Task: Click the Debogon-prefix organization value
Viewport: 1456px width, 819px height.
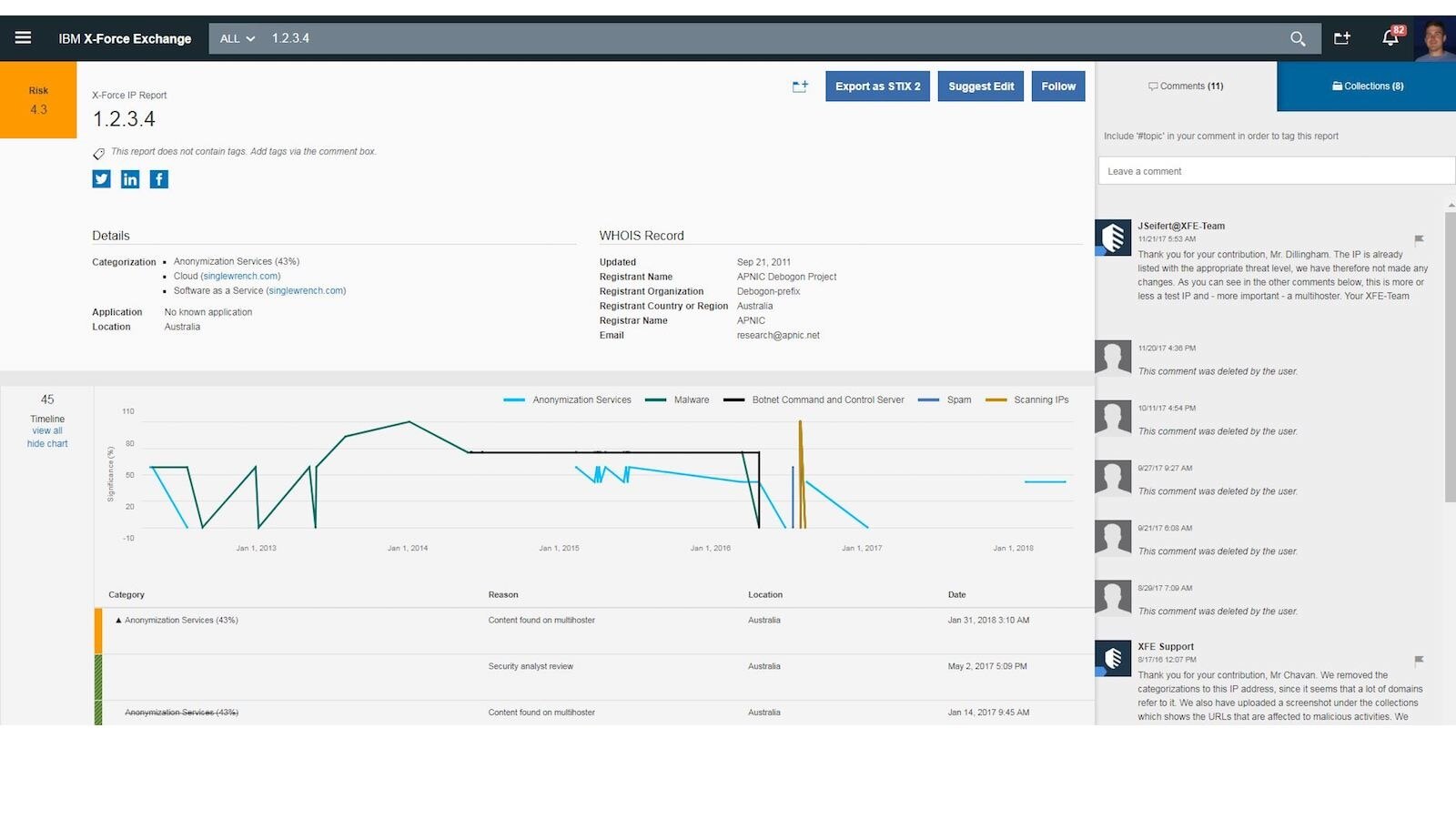Action: 768,292
